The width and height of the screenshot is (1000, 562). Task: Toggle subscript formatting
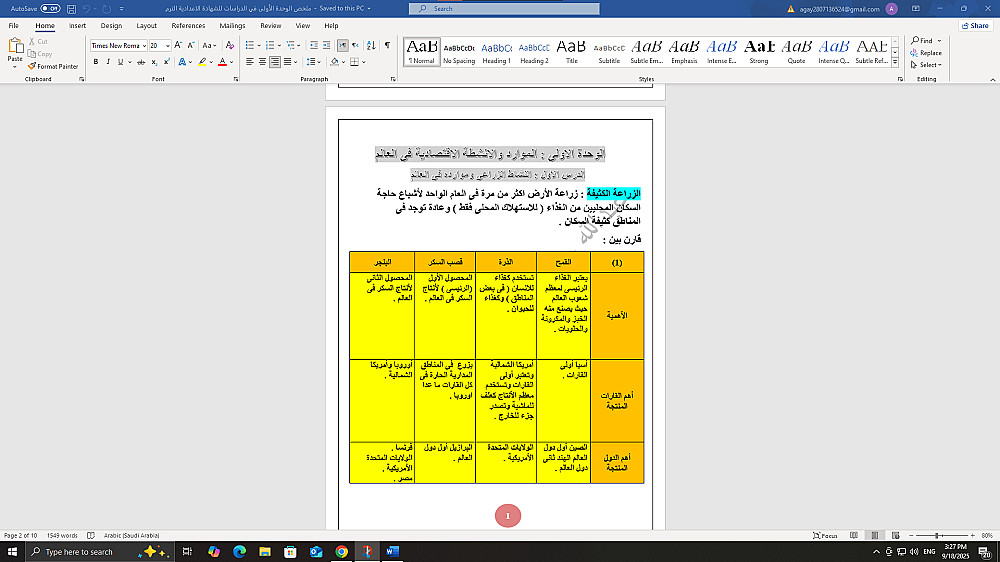tap(154, 62)
